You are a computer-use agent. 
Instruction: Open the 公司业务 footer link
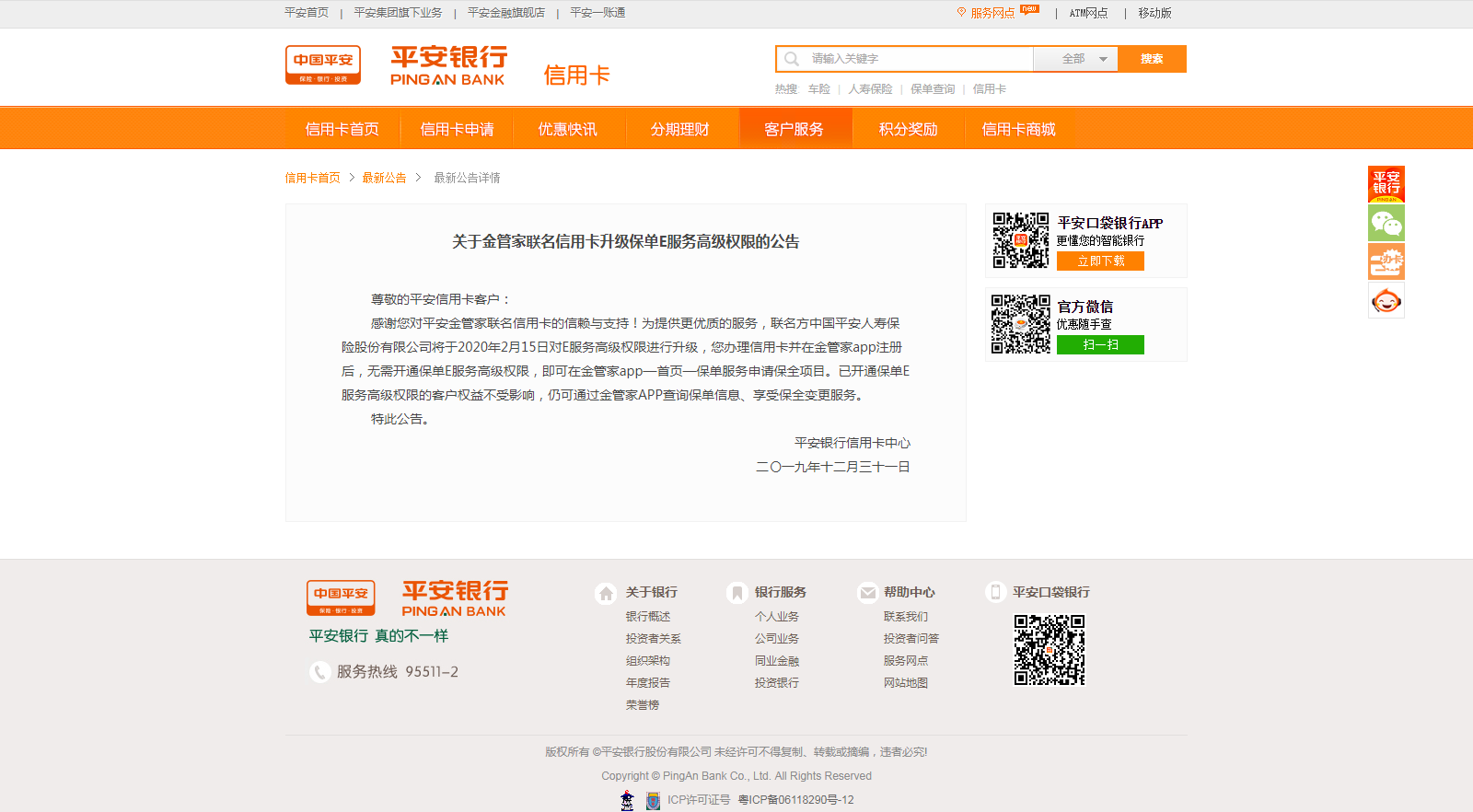[777, 639]
